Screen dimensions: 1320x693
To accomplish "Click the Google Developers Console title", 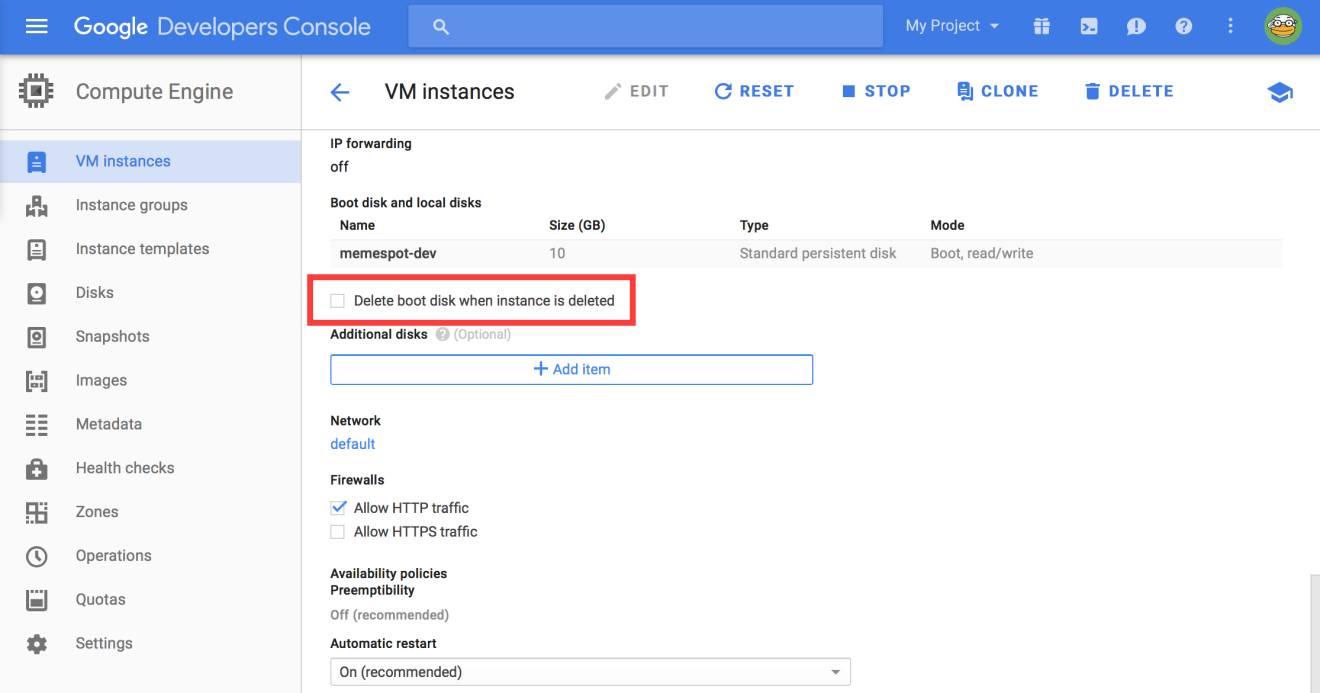I will click(222, 27).
